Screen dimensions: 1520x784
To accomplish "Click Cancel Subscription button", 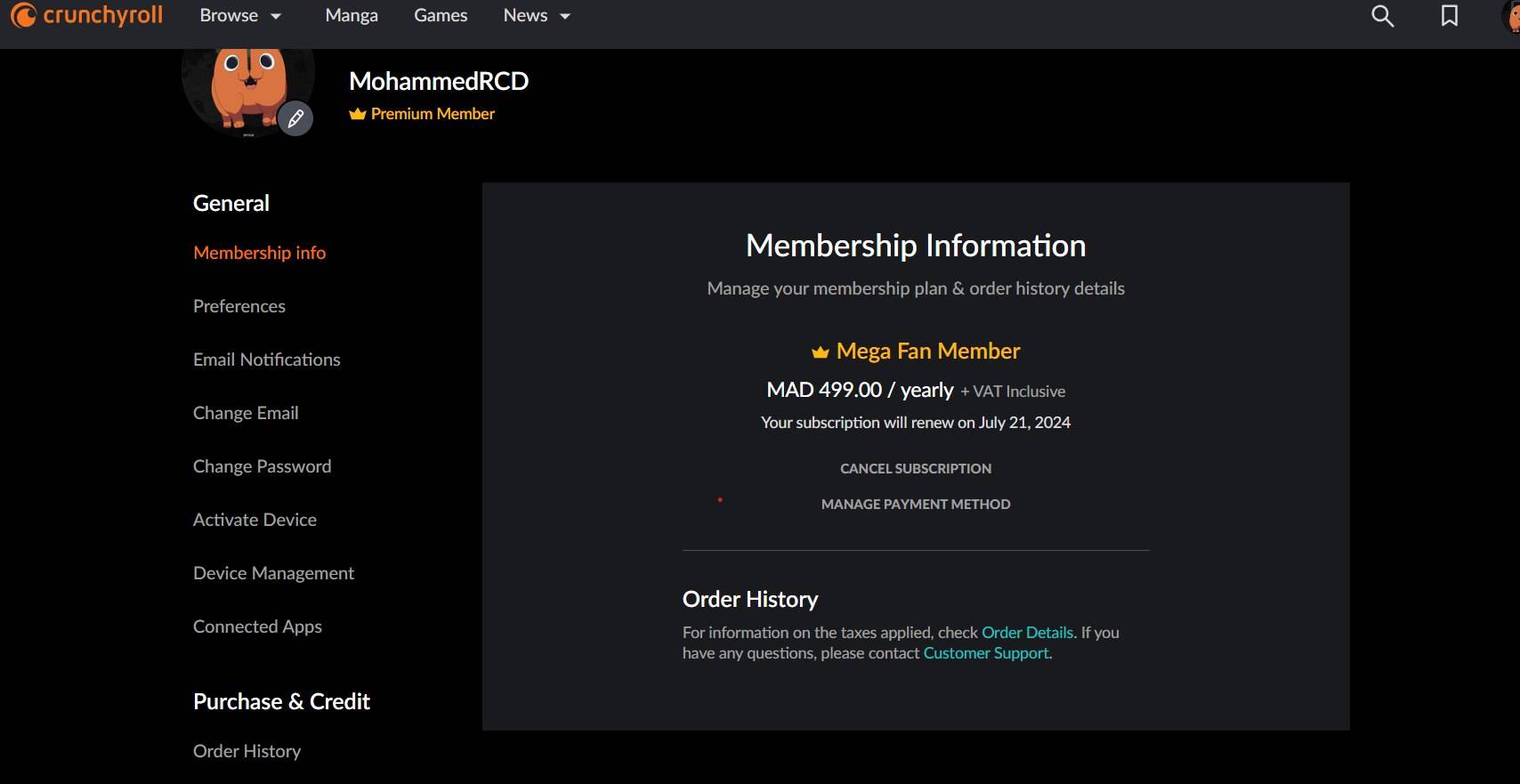I will (916, 469).
